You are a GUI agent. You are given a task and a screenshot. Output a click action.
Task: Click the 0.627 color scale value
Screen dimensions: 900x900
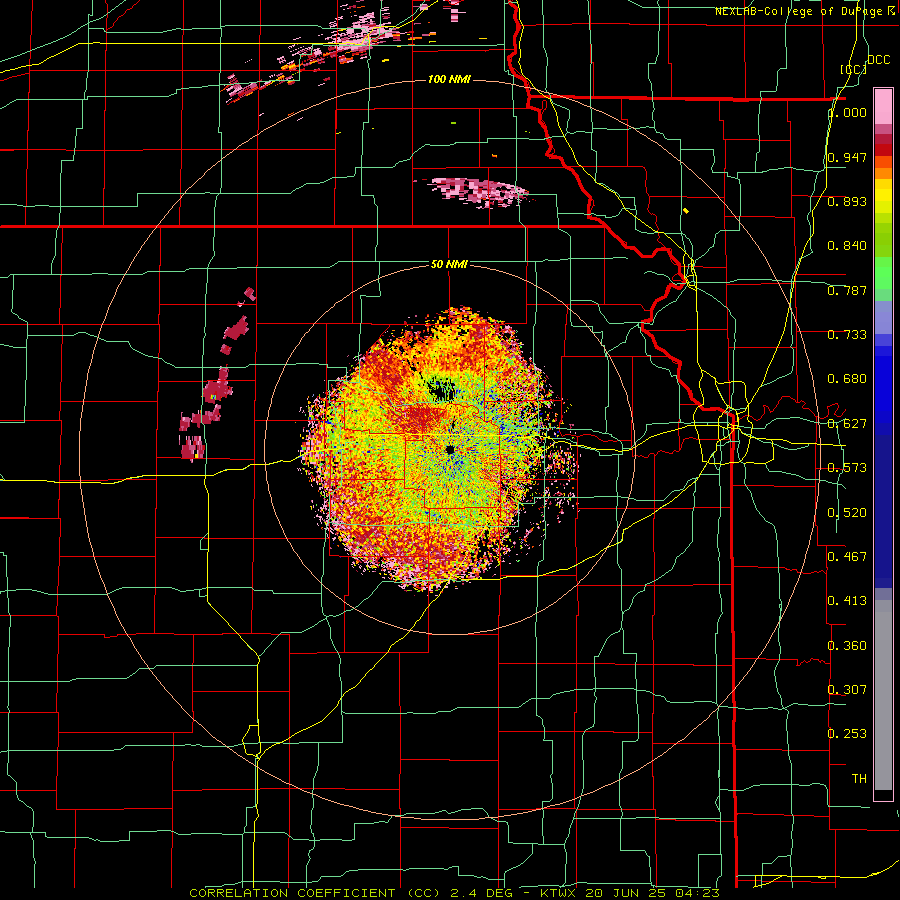tap(847, 424)
